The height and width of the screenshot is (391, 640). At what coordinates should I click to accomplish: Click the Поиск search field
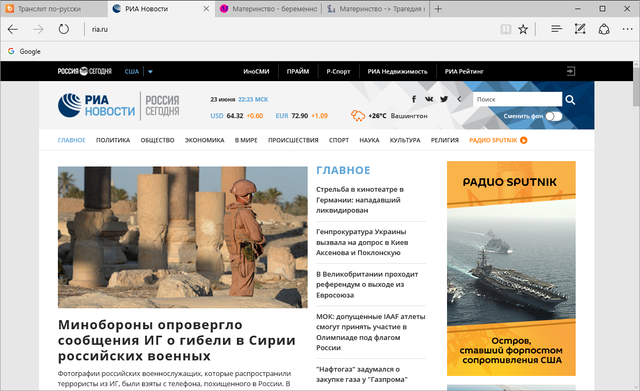(x=517, y=99)
